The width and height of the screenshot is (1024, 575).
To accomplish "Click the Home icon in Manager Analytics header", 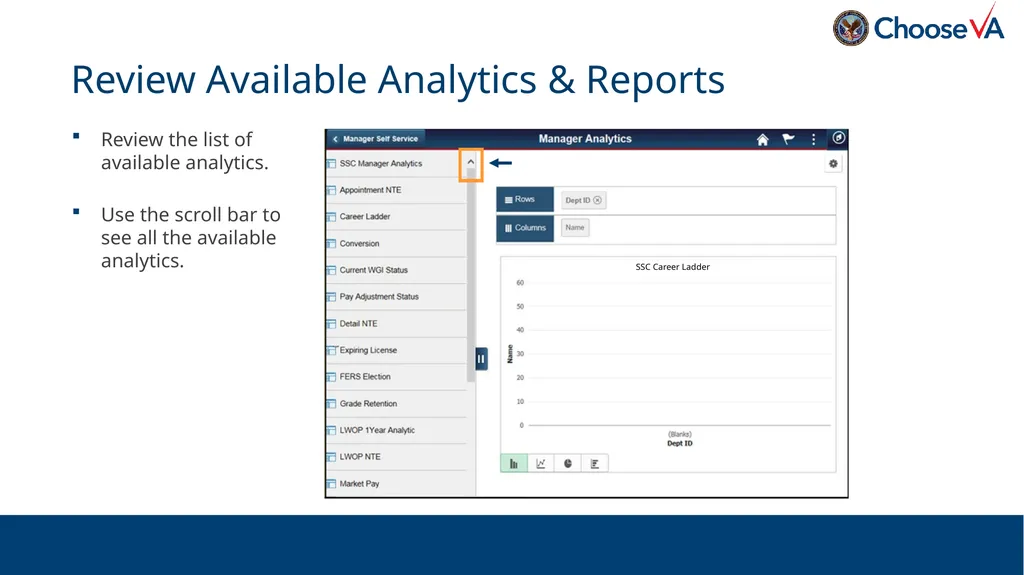I will (x=762, y=139).
